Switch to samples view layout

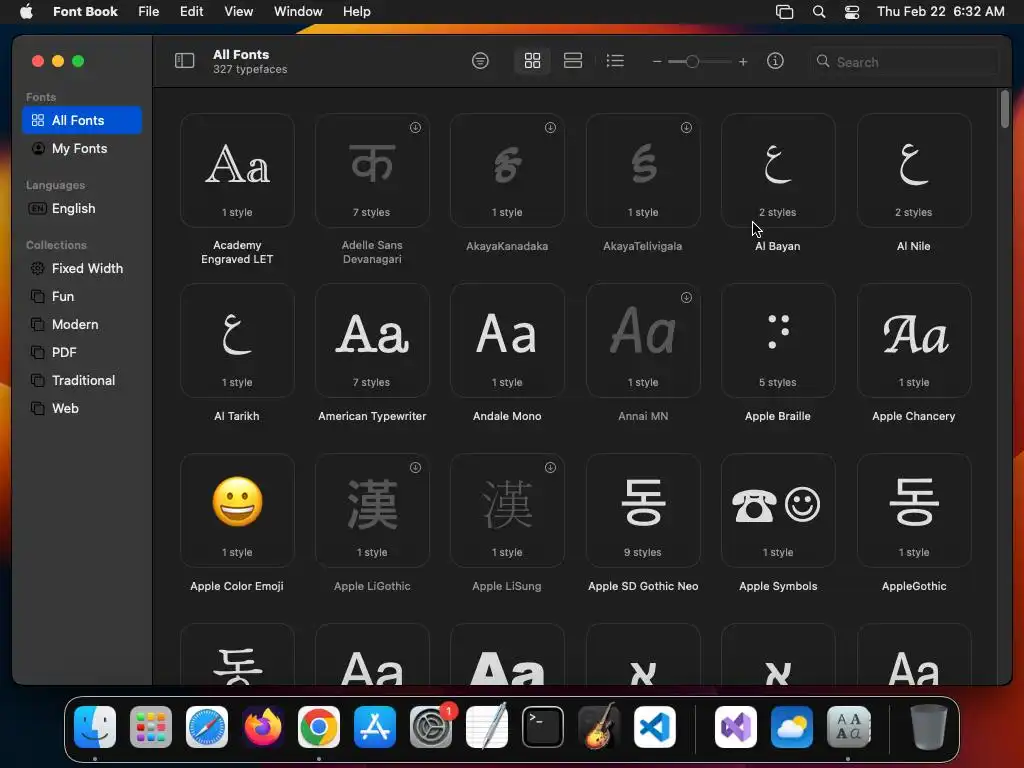(573, 61)
